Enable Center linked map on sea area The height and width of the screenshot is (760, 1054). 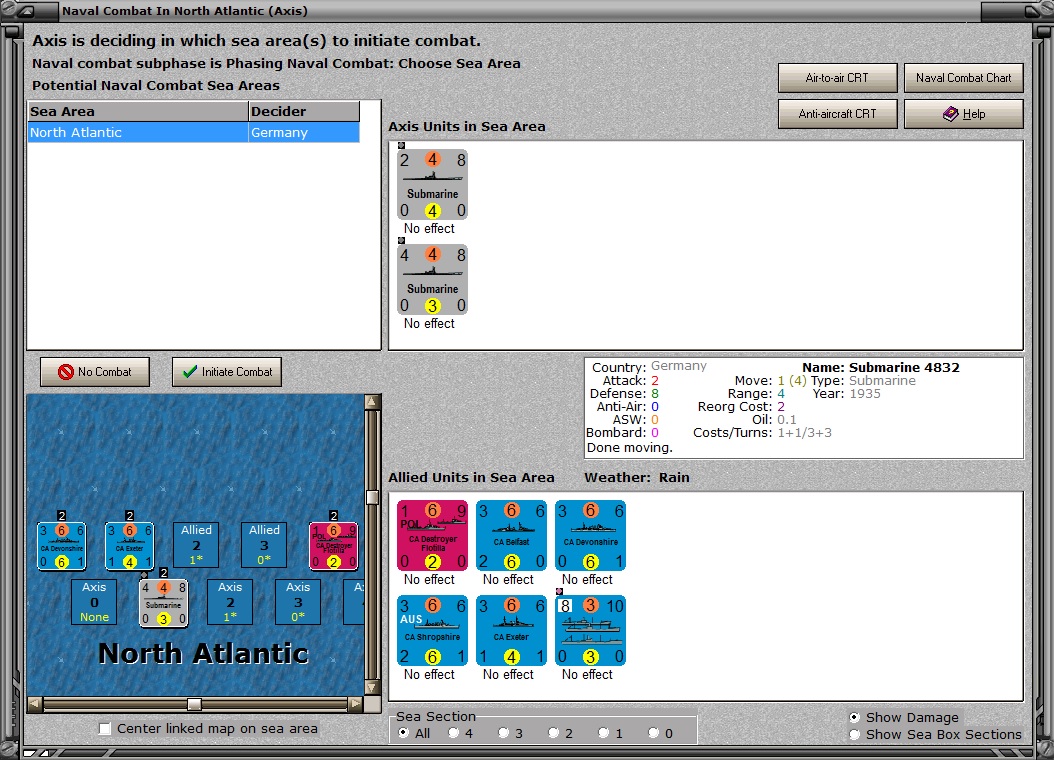click(x=105, y=728)
